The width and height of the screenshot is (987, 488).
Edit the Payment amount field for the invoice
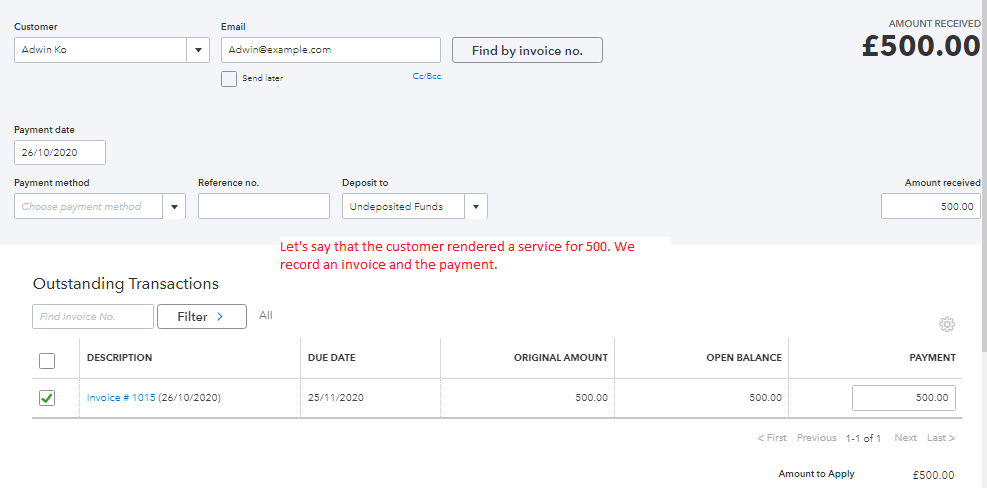903,398
